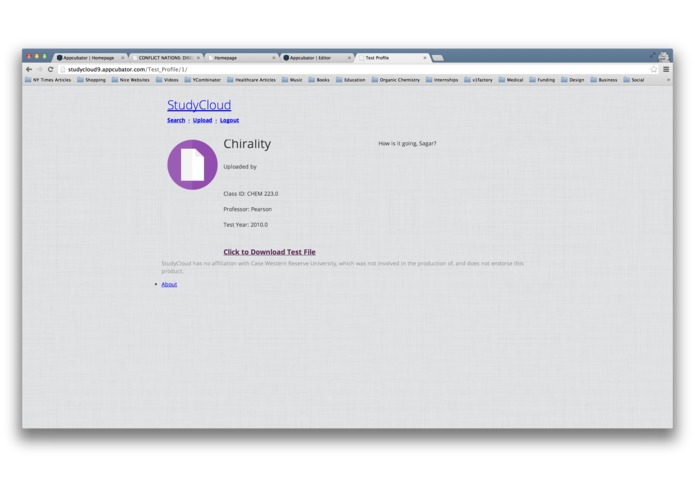Open the Social bookmark folder
Image resolution: width=695 pixels, height=494 pixels.
634,80
